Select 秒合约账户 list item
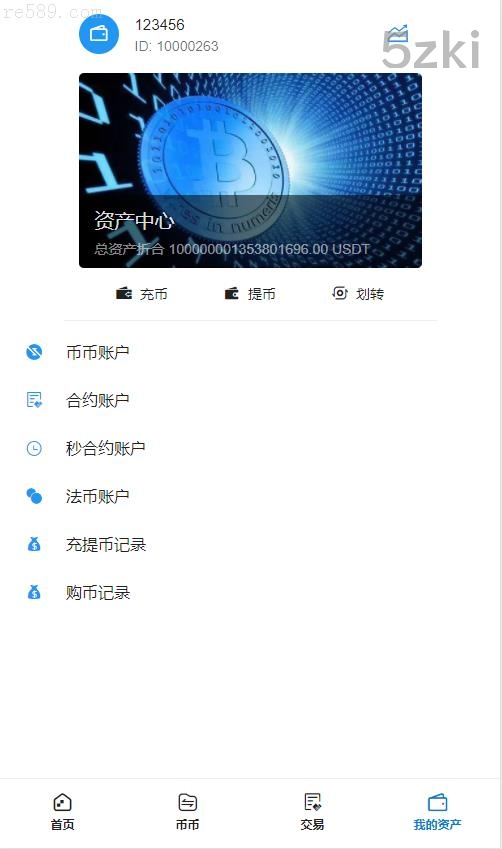This screenshot has width=502, height=849. tap(250, 448)
